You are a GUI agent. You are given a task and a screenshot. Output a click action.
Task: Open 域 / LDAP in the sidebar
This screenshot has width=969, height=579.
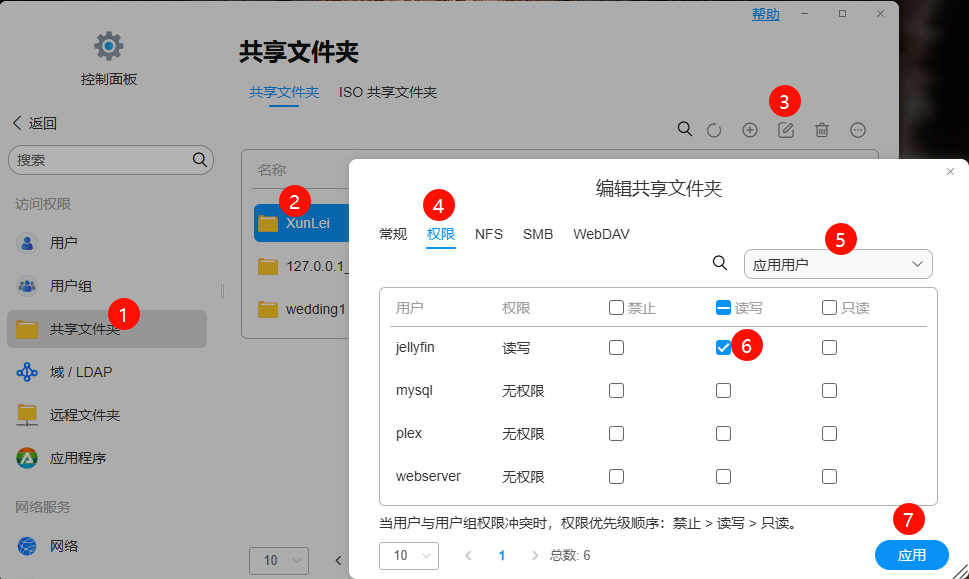pos(107,372)
